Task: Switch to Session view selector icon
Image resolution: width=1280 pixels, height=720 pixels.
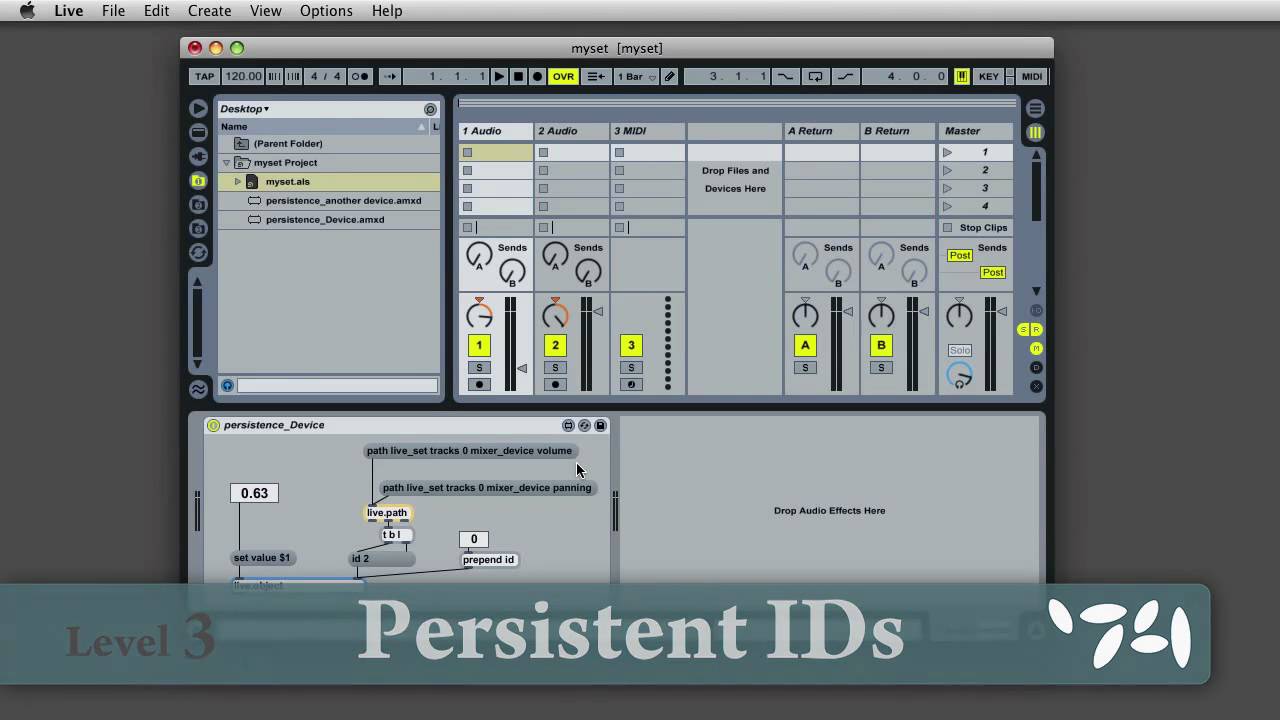Action: click(x=1035, y=132)
